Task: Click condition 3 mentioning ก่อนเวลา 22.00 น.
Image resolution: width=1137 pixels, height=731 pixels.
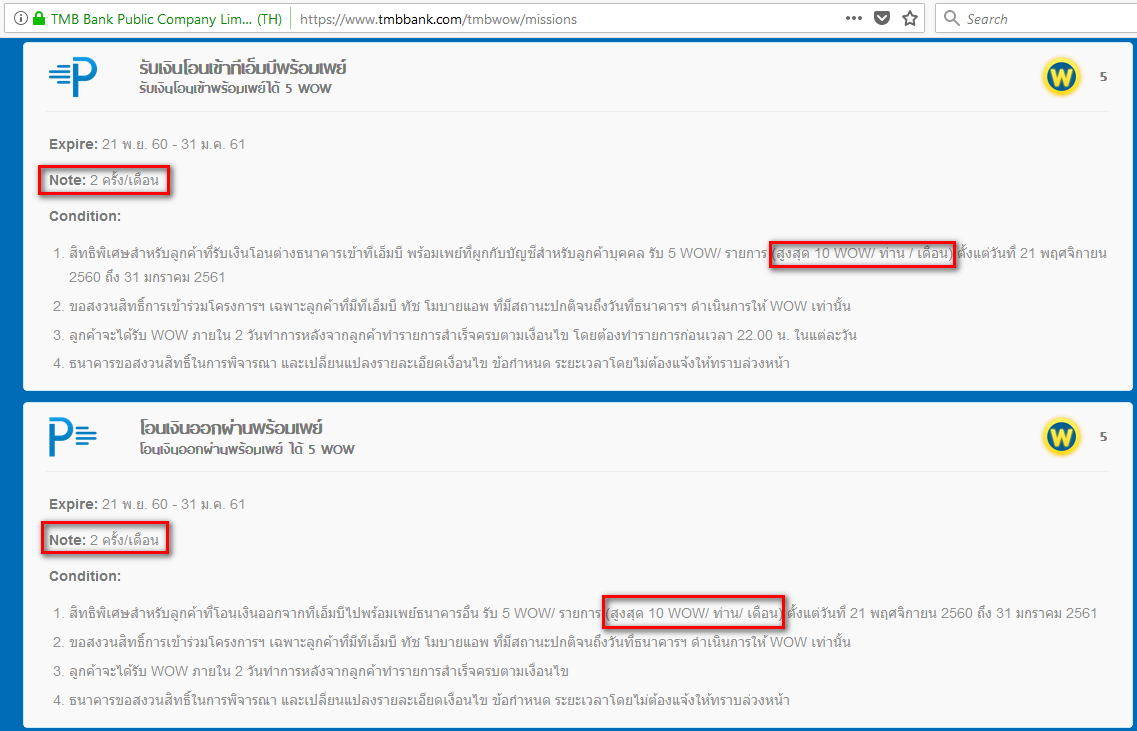Action: pos(463,335)
